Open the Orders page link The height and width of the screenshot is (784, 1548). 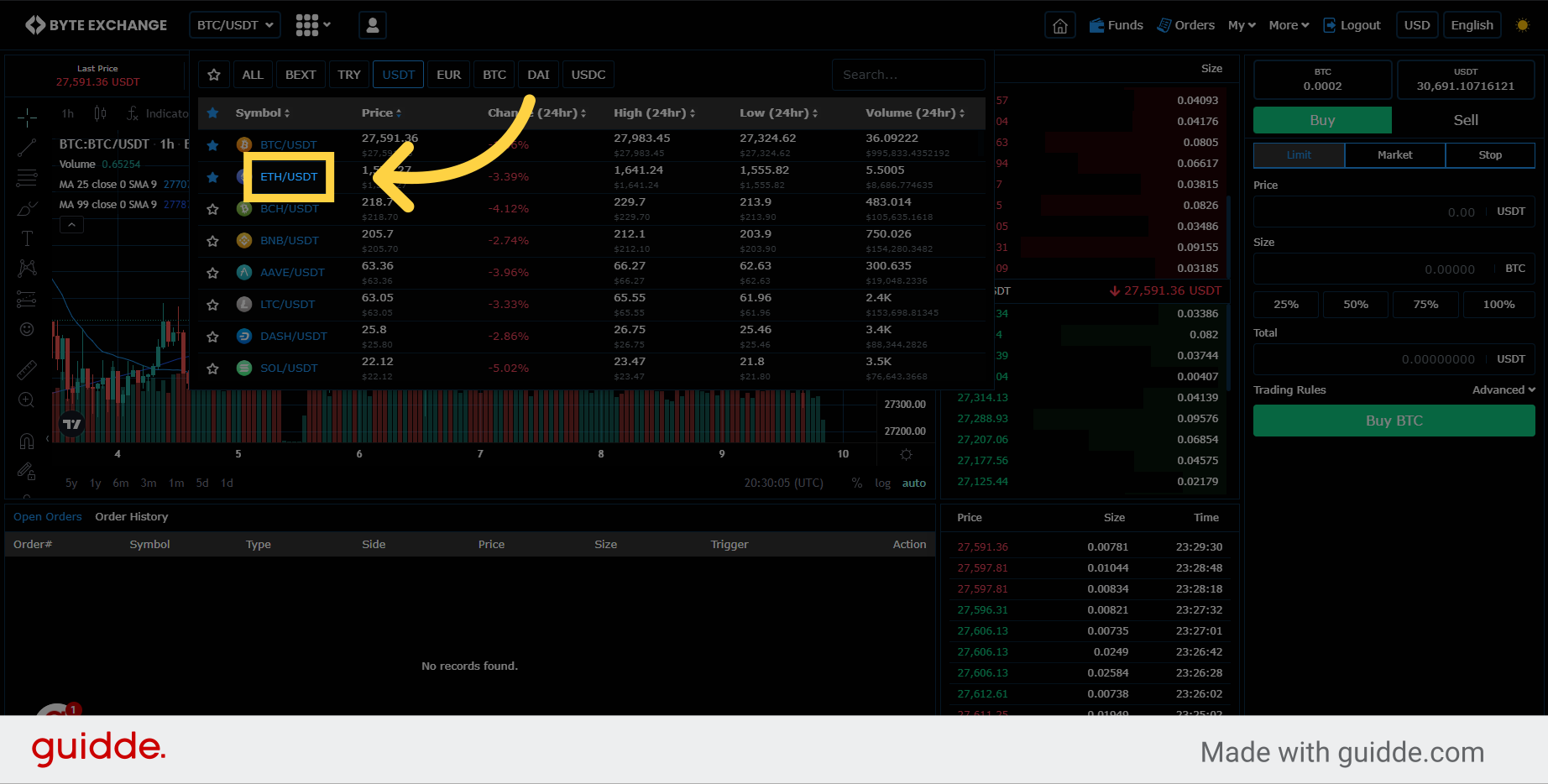tap(1185, 25)
